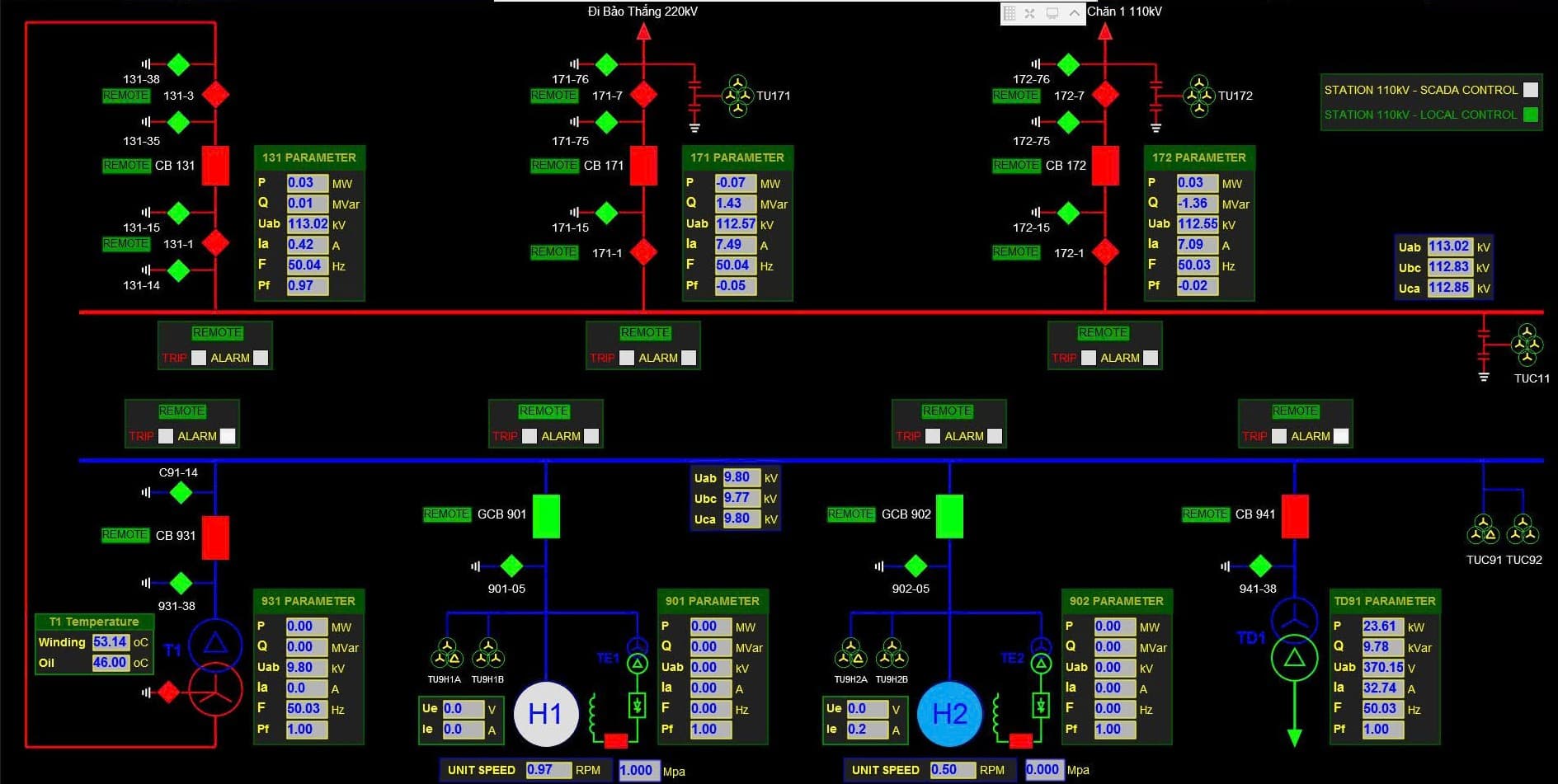Toggle TRIP box in panel above GCB 901
This screenshot has width=1558, height=784.
pos(530,436)
